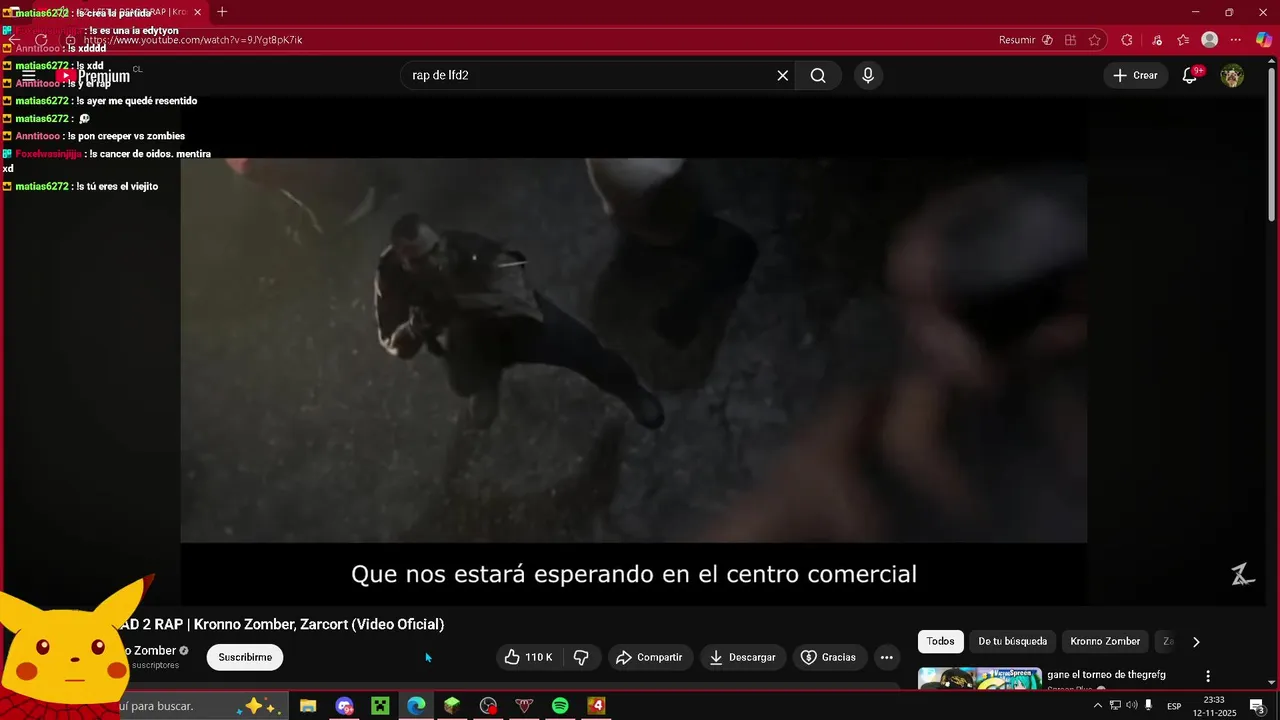
Task: Open the media control music note icon
Action: (x=1157, y=40)
